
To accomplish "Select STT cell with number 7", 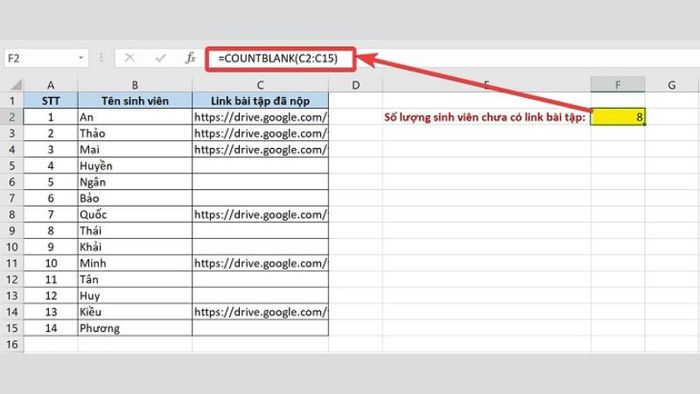I will (50, 214).
